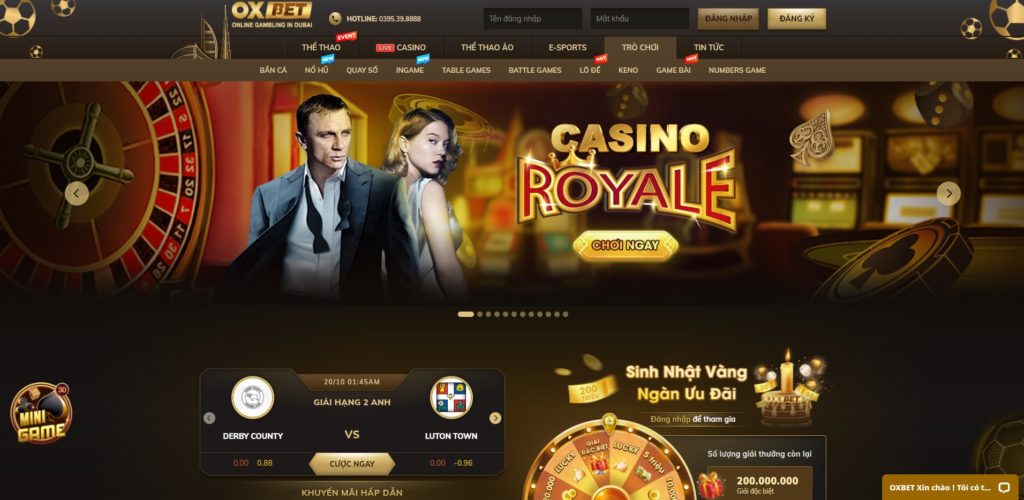Screen dimensions: 1024x500
Task: Open the Bắn Cá game submenu
Action: [x=273, y=70]
